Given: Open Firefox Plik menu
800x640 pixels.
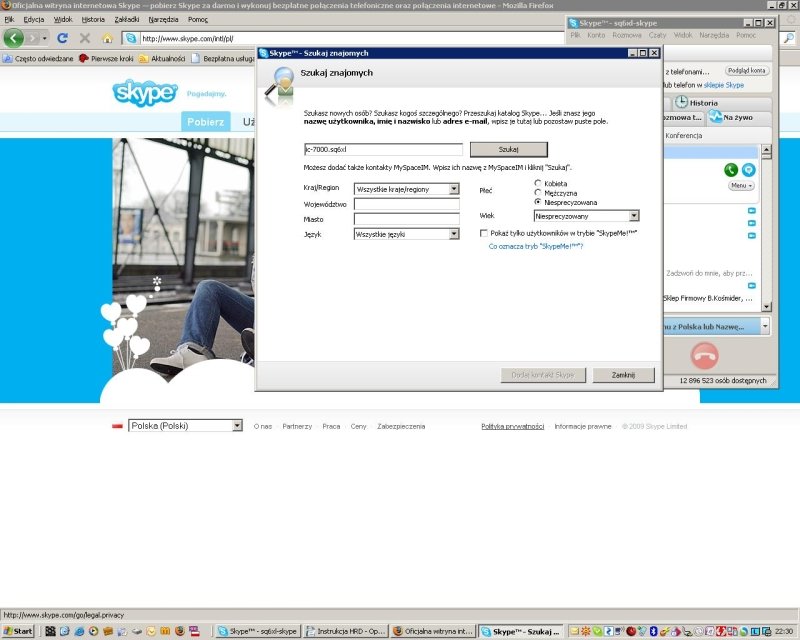Looking at the screenshot, I should click(x=9, y=19).
